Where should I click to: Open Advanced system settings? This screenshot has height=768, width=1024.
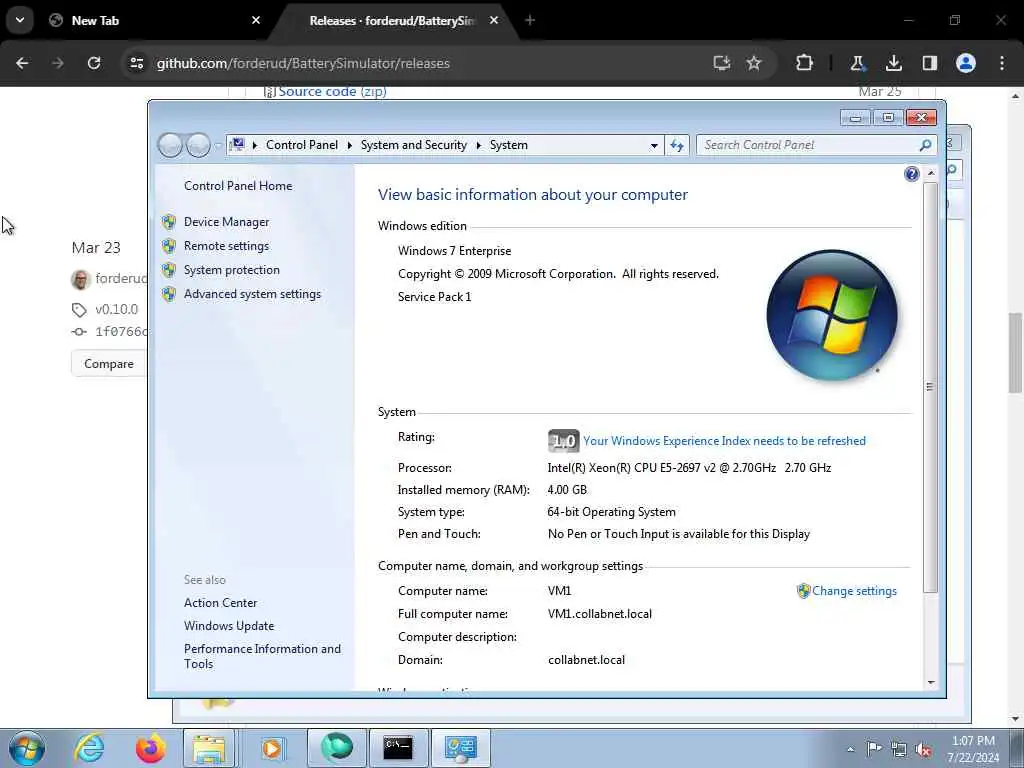pyautogui.click(x=252, y=295)
